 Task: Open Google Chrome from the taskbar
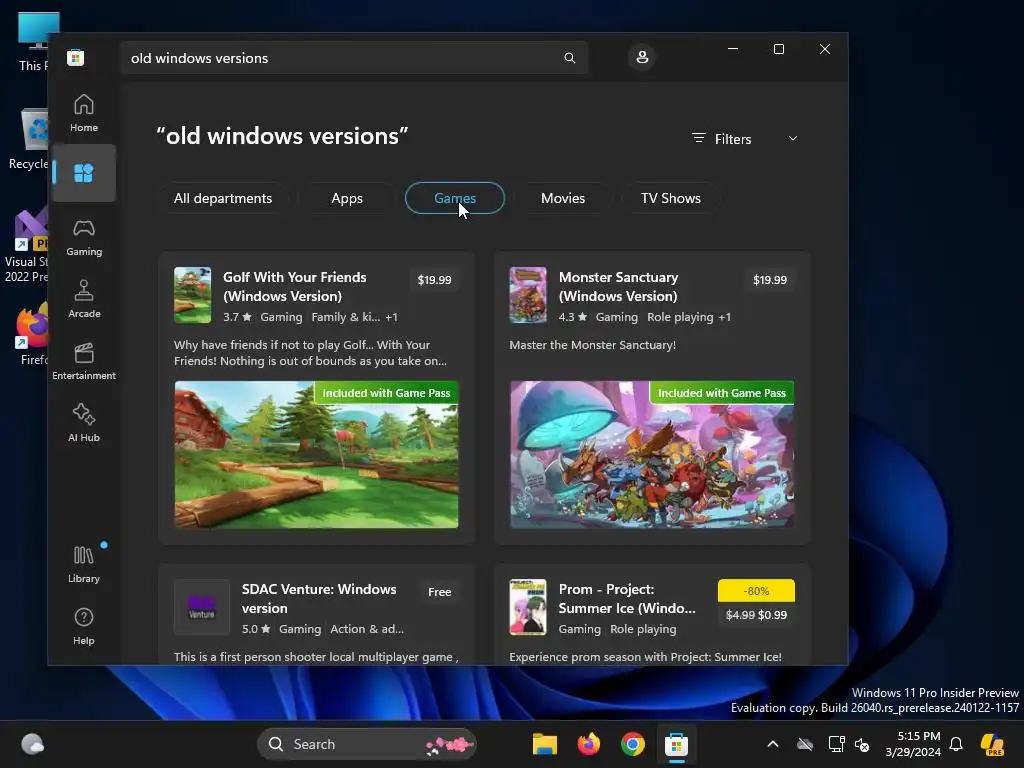point(632,744)
